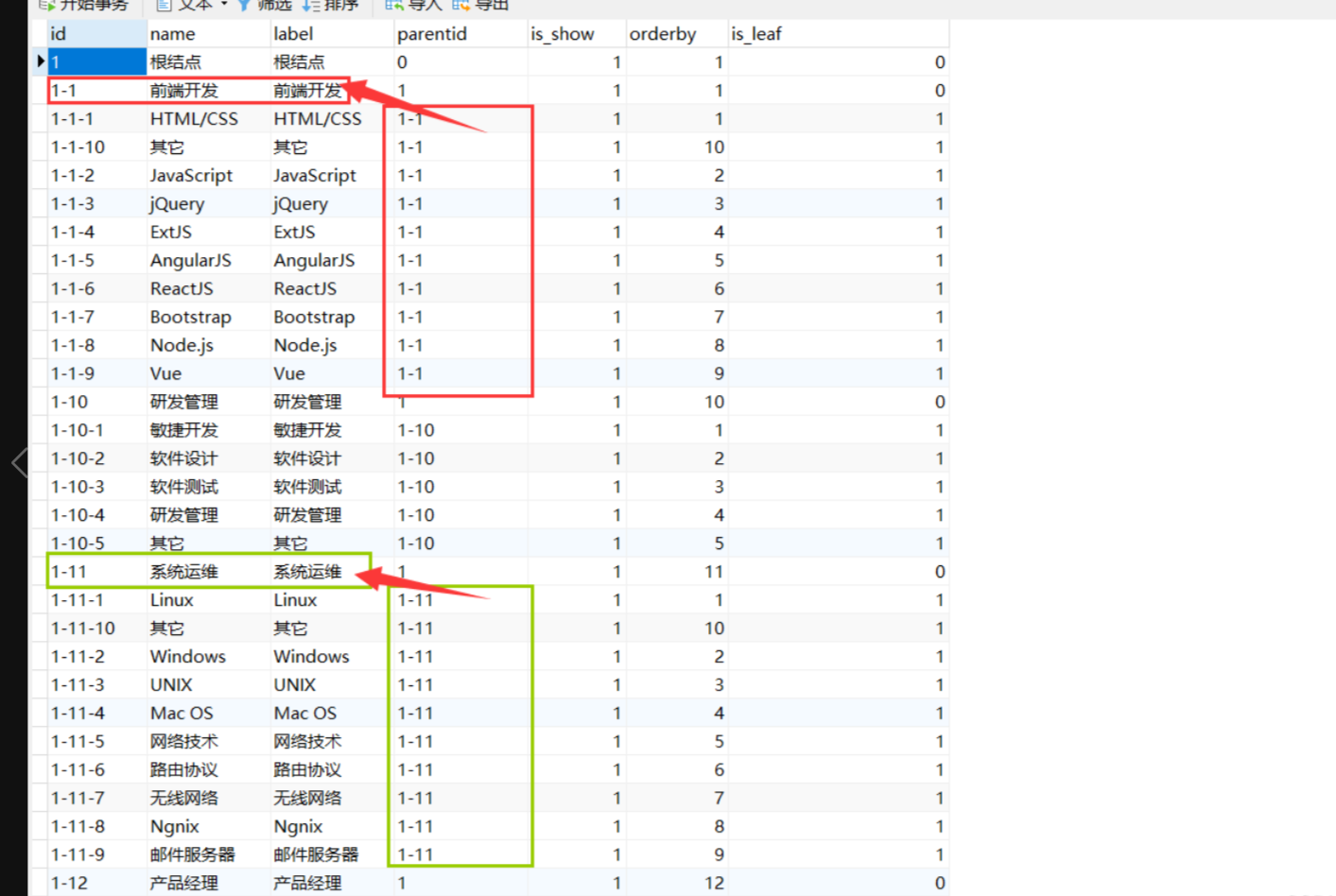Viewport: 1336px width, 896px height.
Task: Select is_show cell of row 1-1-5
Action: tap(577, 261)
